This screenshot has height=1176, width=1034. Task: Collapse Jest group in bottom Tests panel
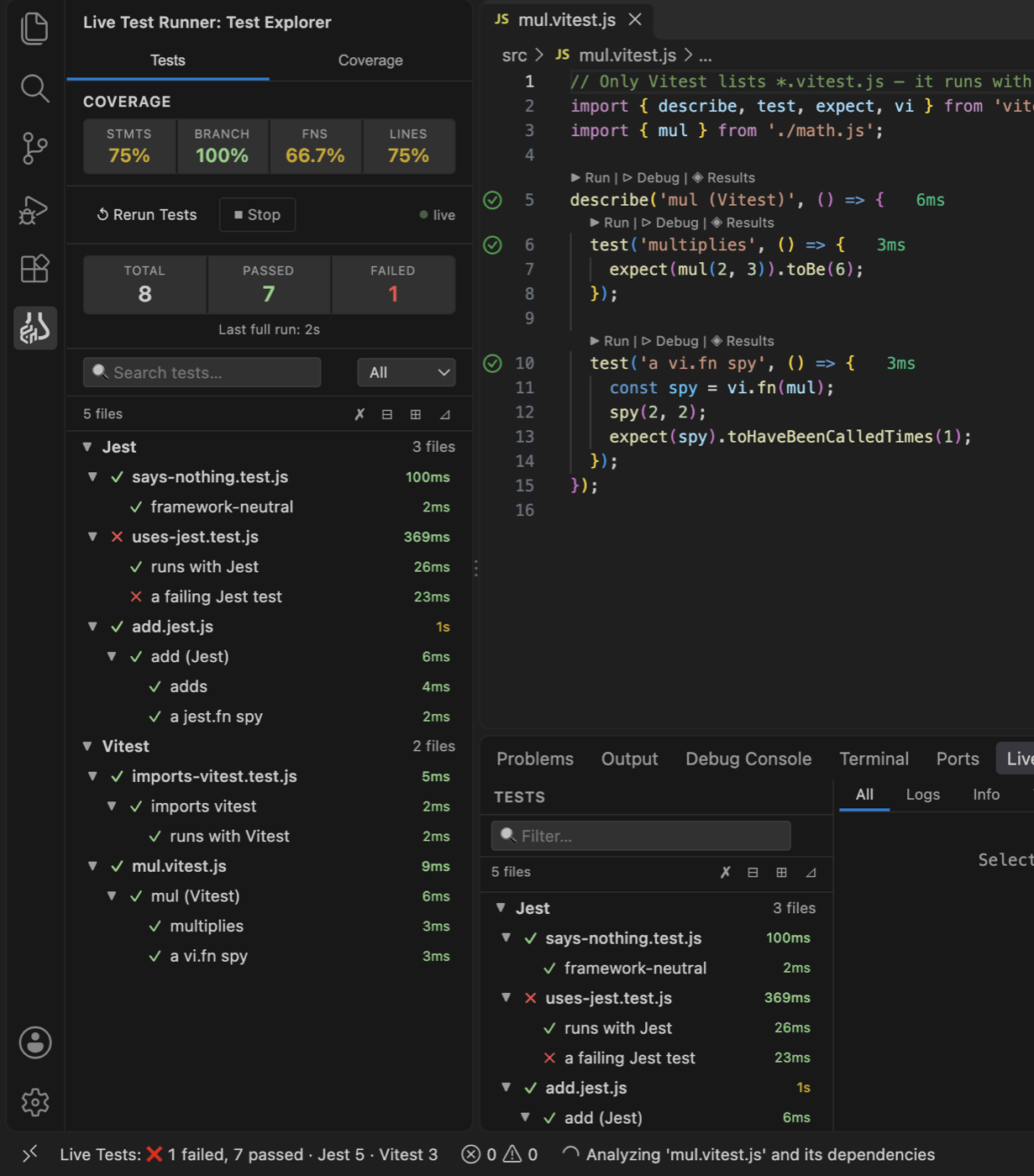[501, 908]
